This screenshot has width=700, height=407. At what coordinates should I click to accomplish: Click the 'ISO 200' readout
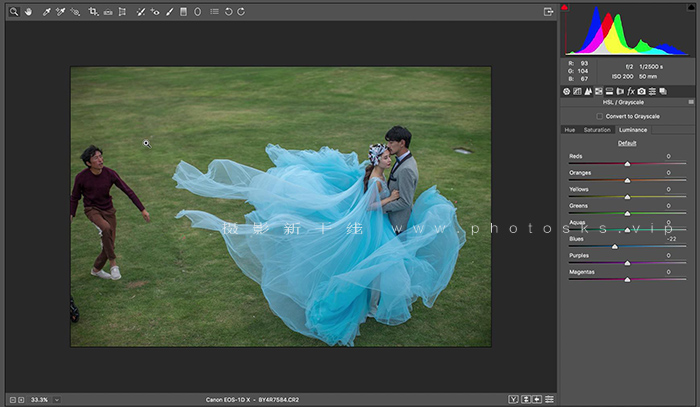pyautogui.click(x=622, y=77)
